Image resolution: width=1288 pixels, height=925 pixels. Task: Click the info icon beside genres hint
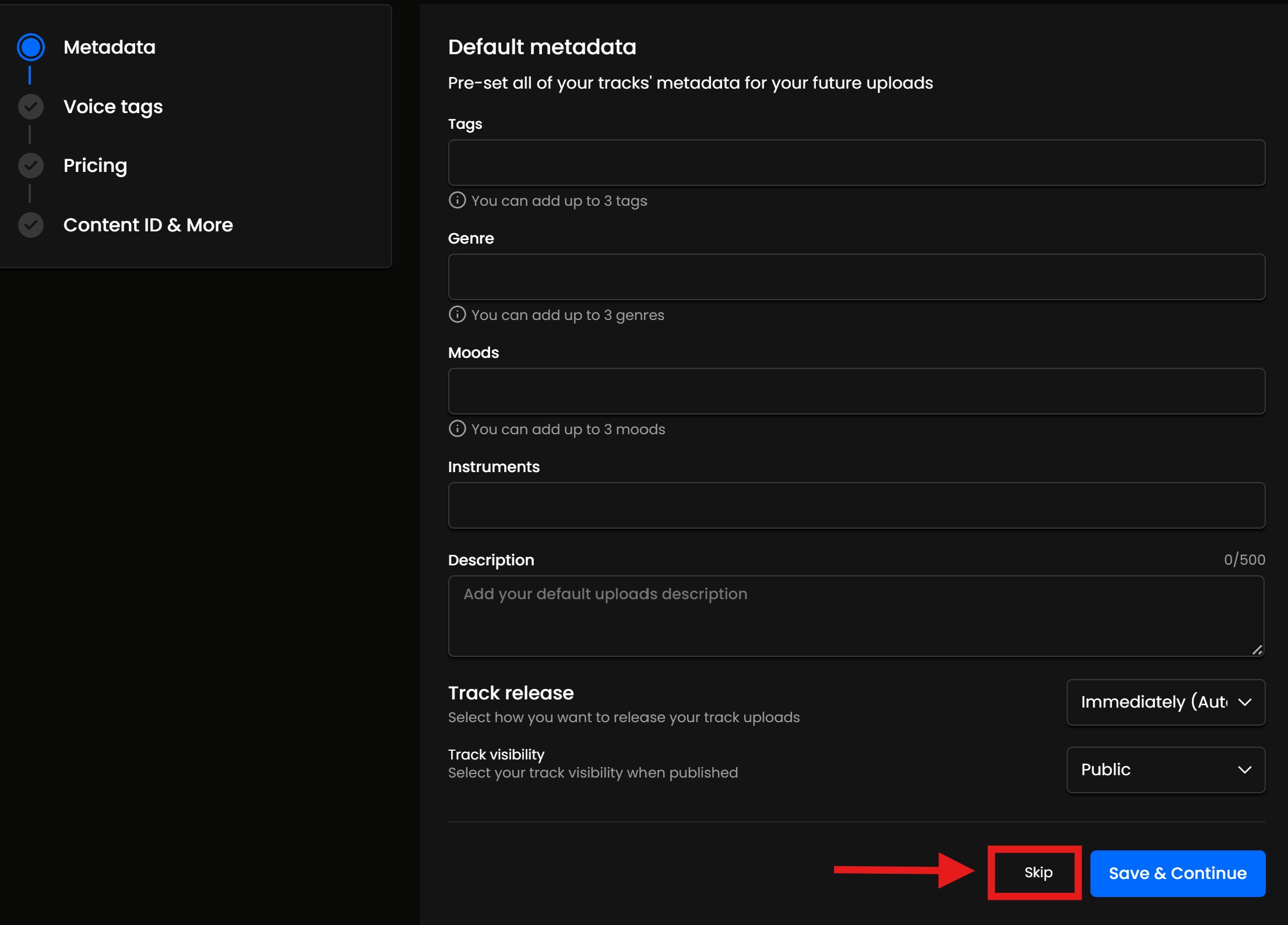[x=457, y=315]
